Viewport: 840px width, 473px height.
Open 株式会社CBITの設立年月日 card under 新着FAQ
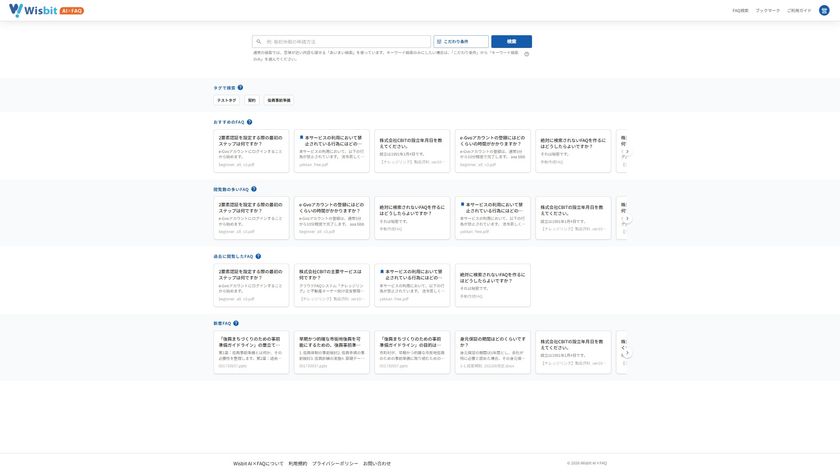click(x=573, y=352)
